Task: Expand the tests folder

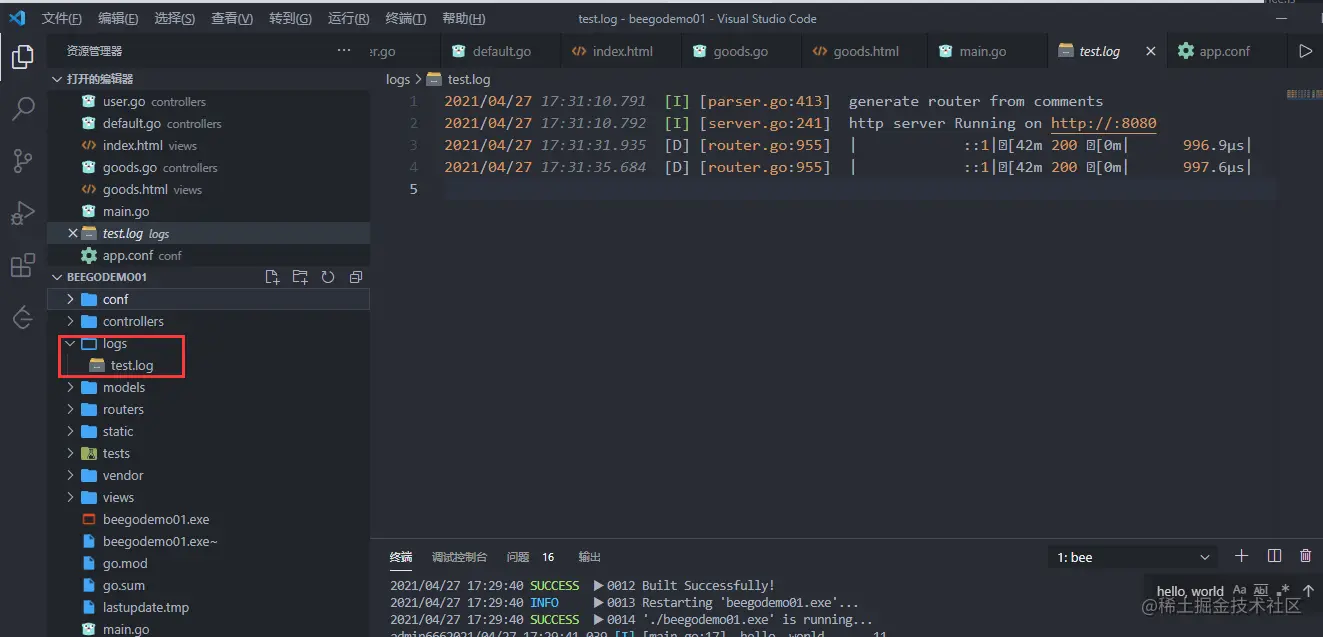Action: (x=70, y=453)
